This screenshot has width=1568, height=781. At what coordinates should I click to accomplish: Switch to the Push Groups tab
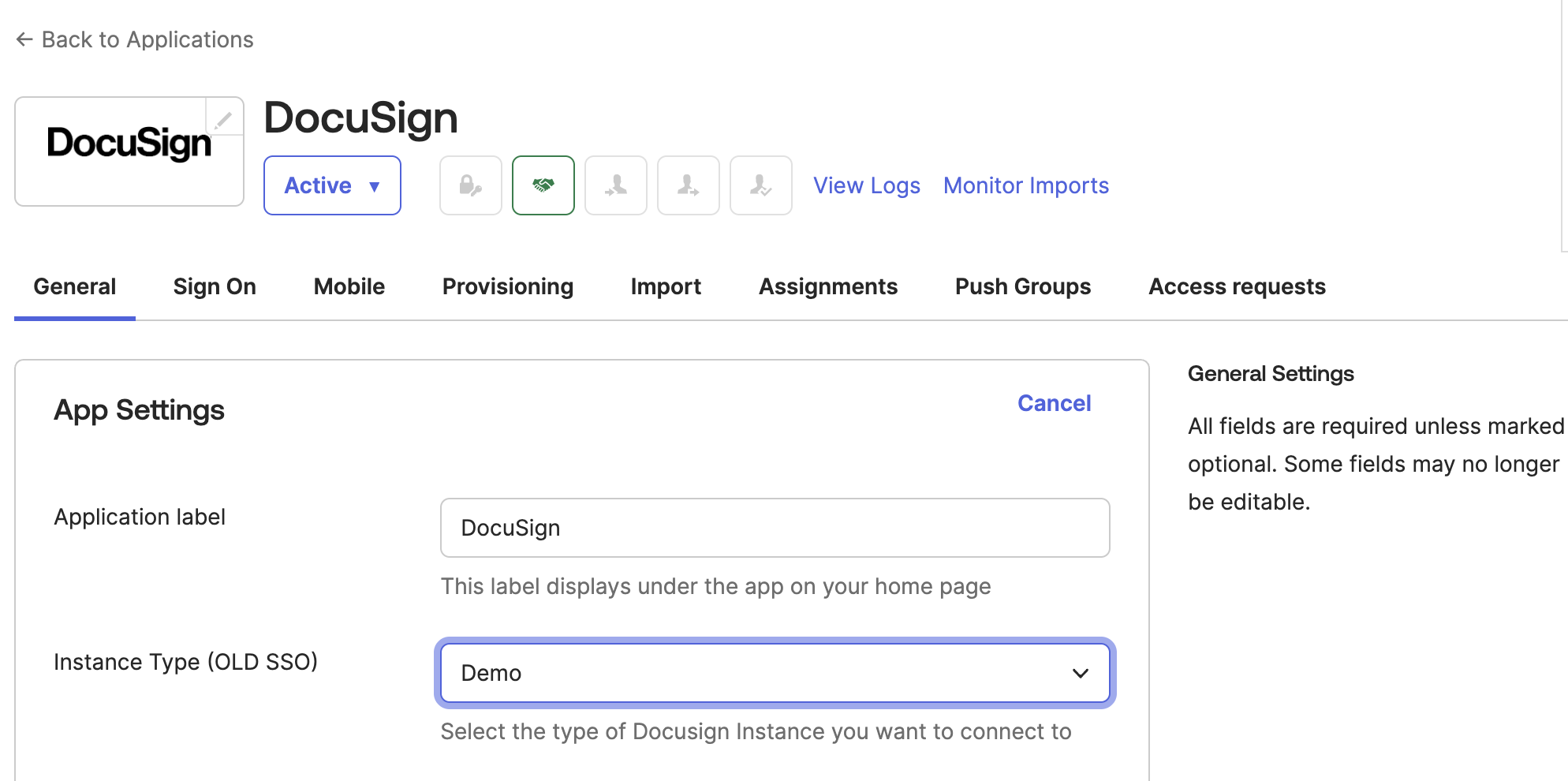[1023, 286]
